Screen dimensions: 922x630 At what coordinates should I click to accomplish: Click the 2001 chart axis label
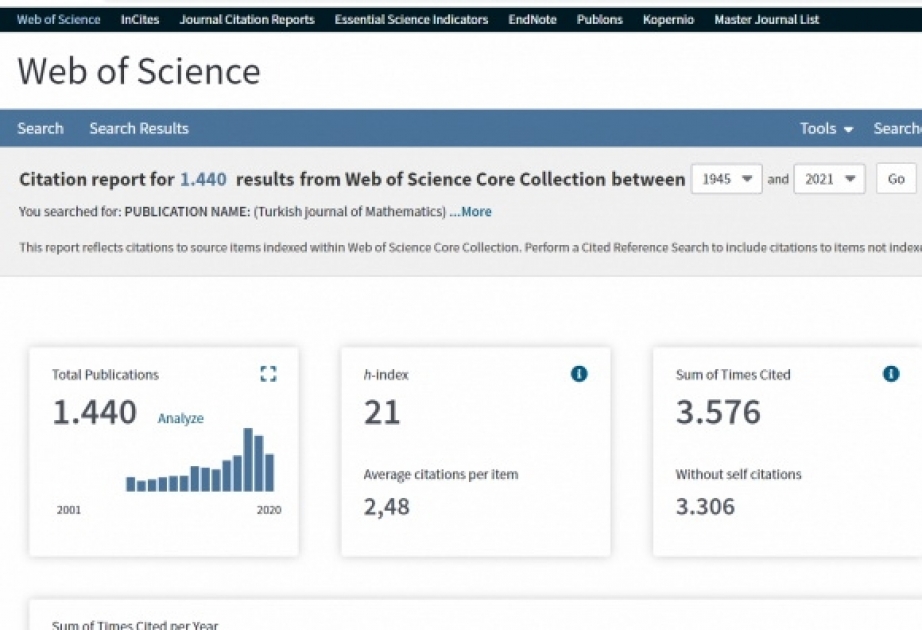pyautogui.click(x=69, y=510)
